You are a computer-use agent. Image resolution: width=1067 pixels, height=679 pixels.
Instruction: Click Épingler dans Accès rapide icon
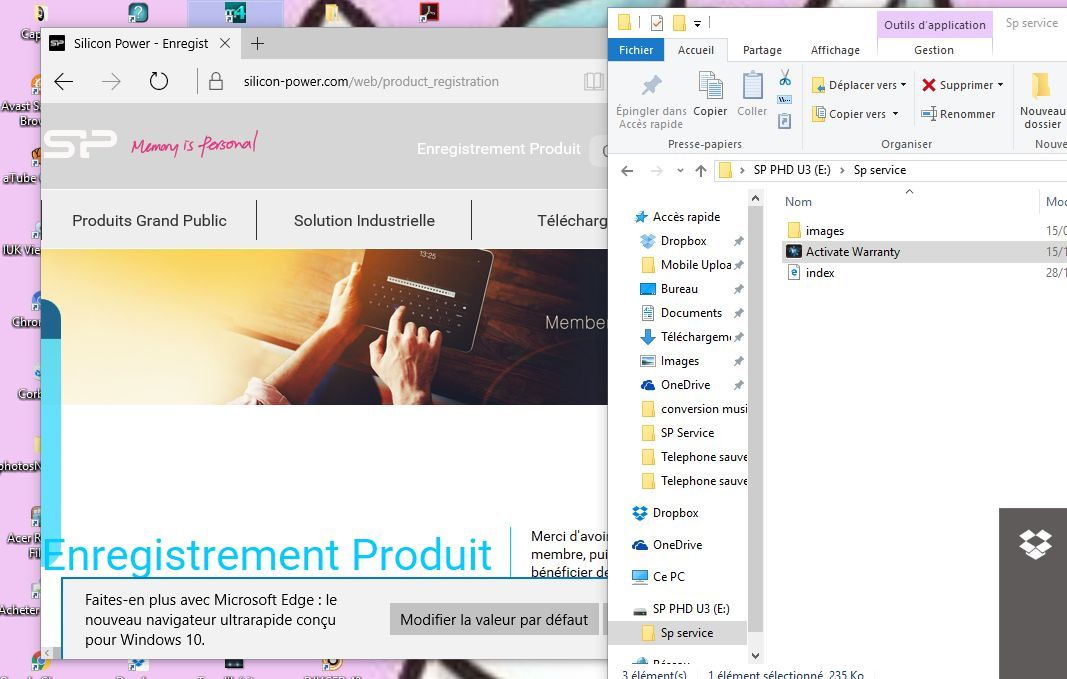click(651, 100)
